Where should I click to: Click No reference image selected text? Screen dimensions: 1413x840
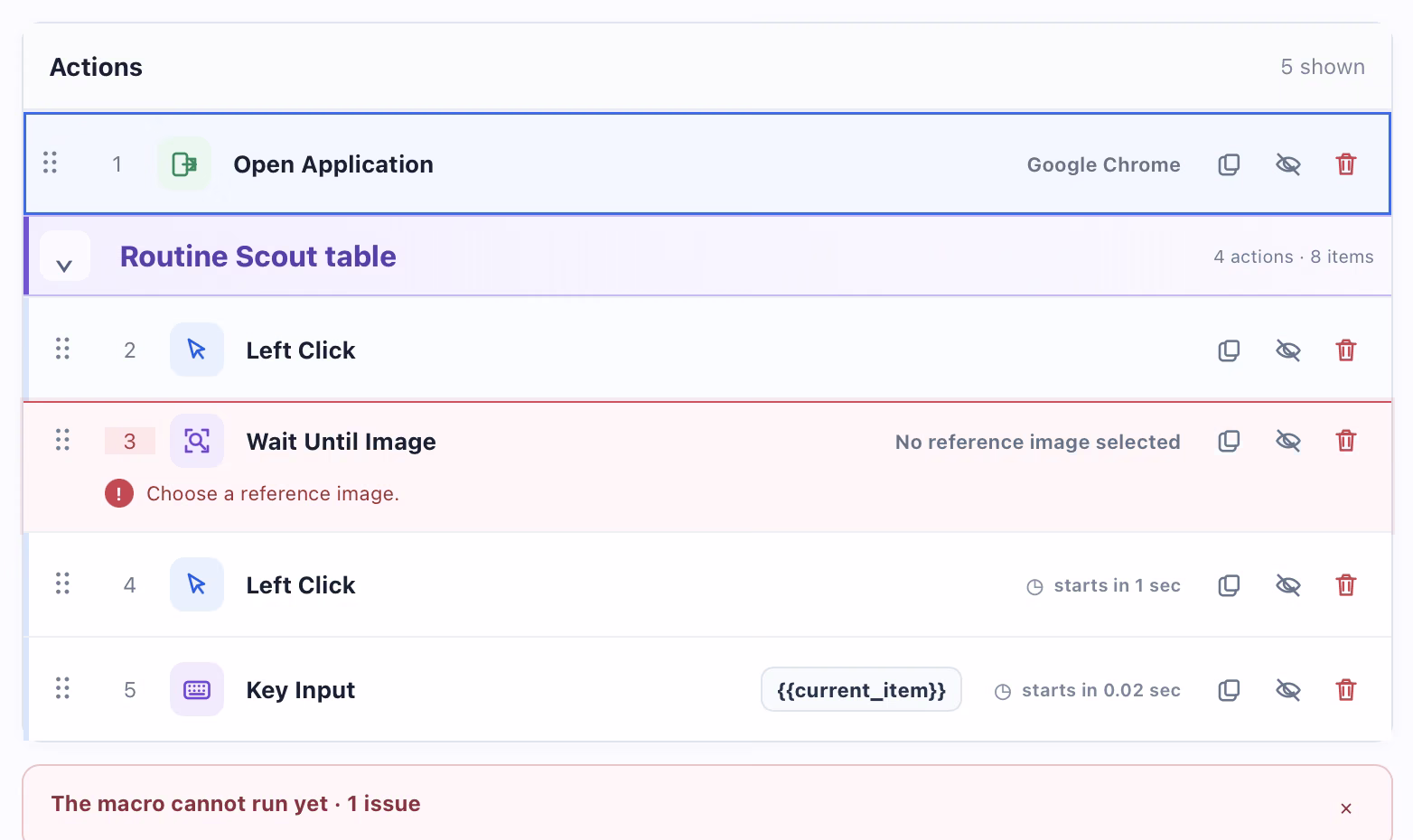tap(1037, 442)
